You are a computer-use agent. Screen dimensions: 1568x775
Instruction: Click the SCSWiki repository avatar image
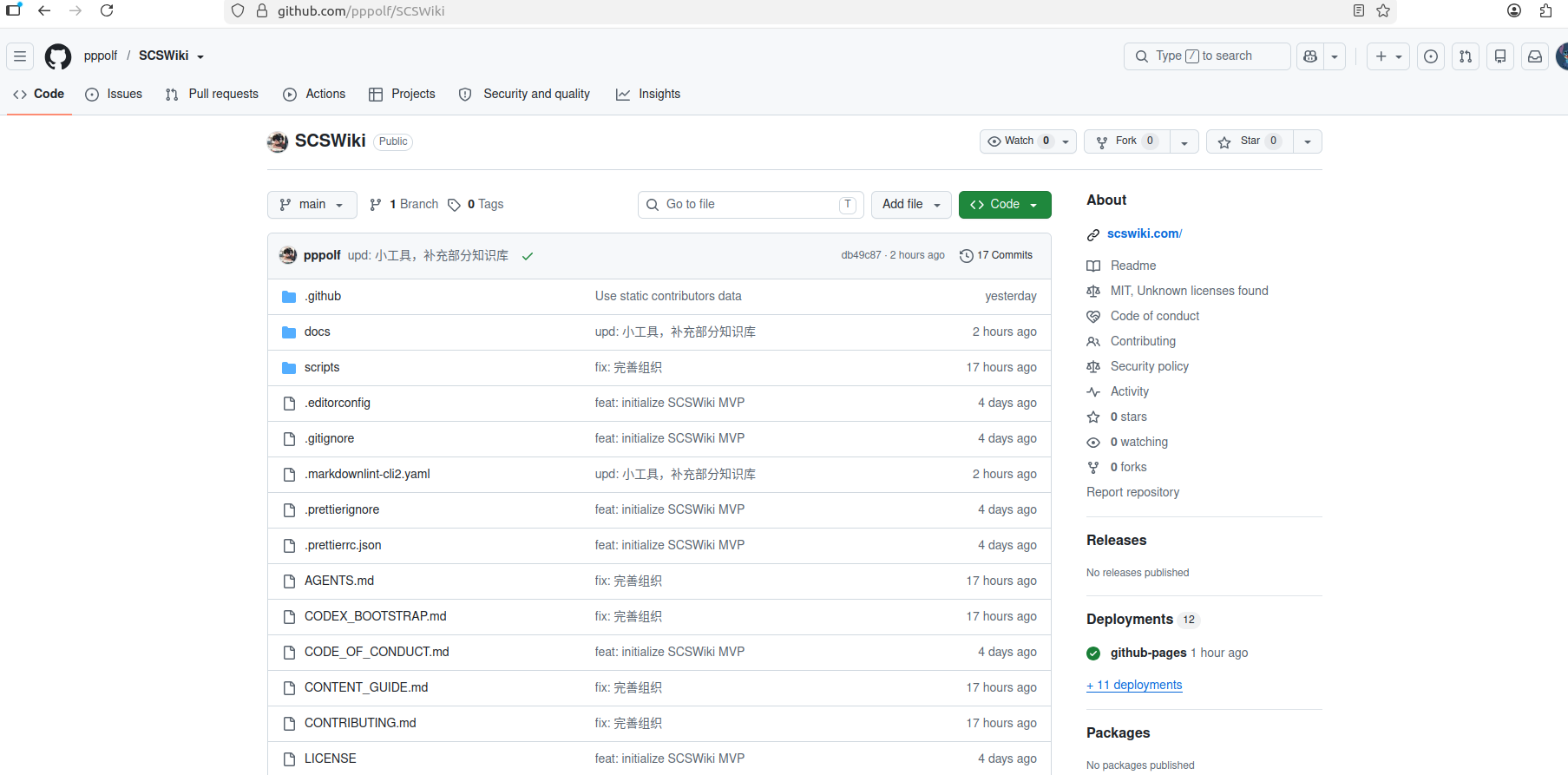click(x=278, y=141)
